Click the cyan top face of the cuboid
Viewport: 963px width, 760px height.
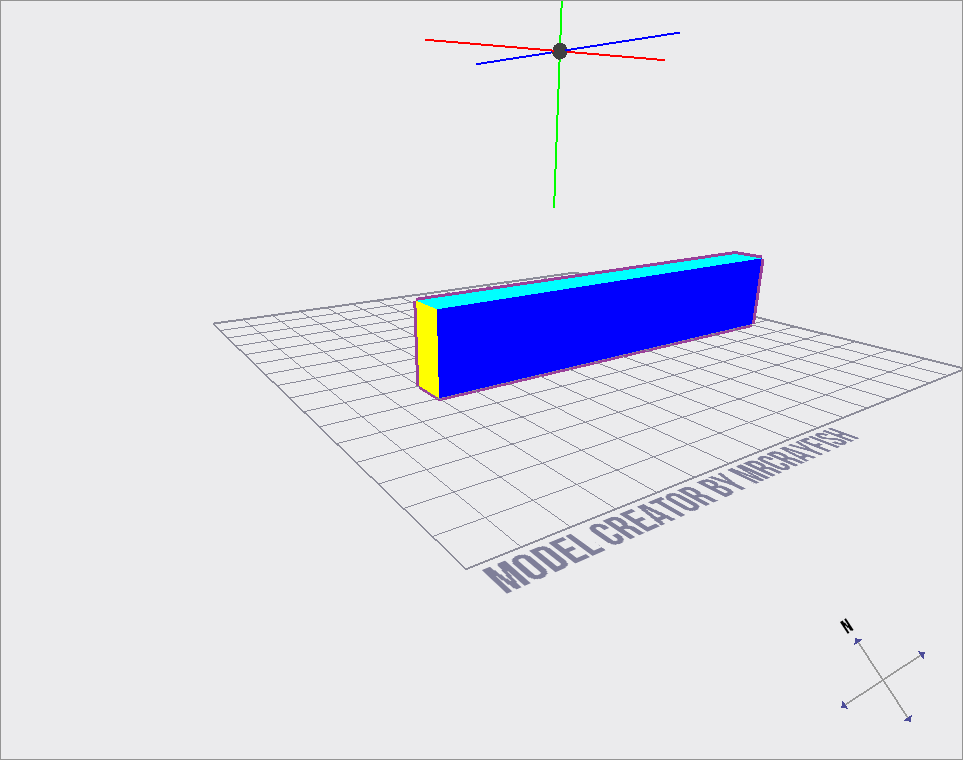click(x=588, y=281)
